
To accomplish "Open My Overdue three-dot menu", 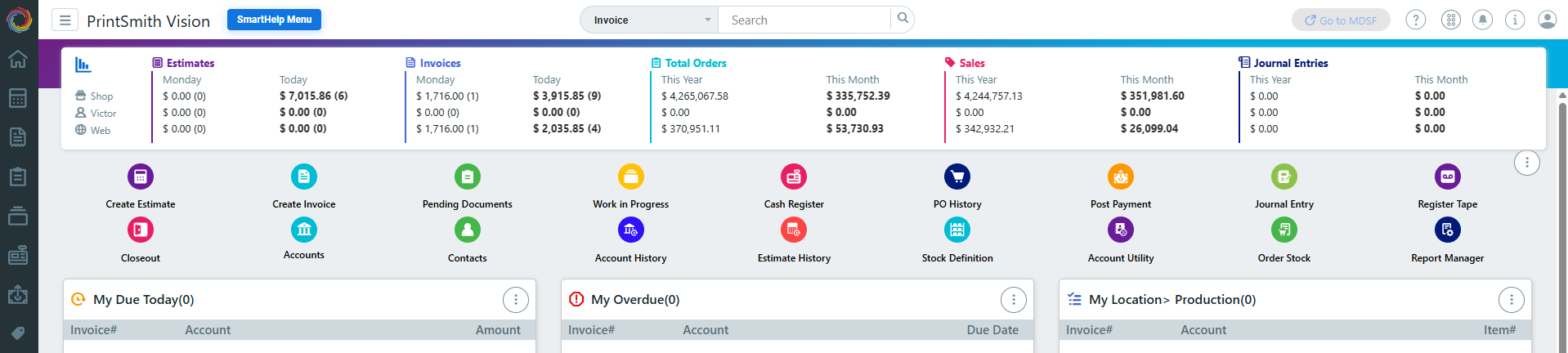I will pos(1014,300).
